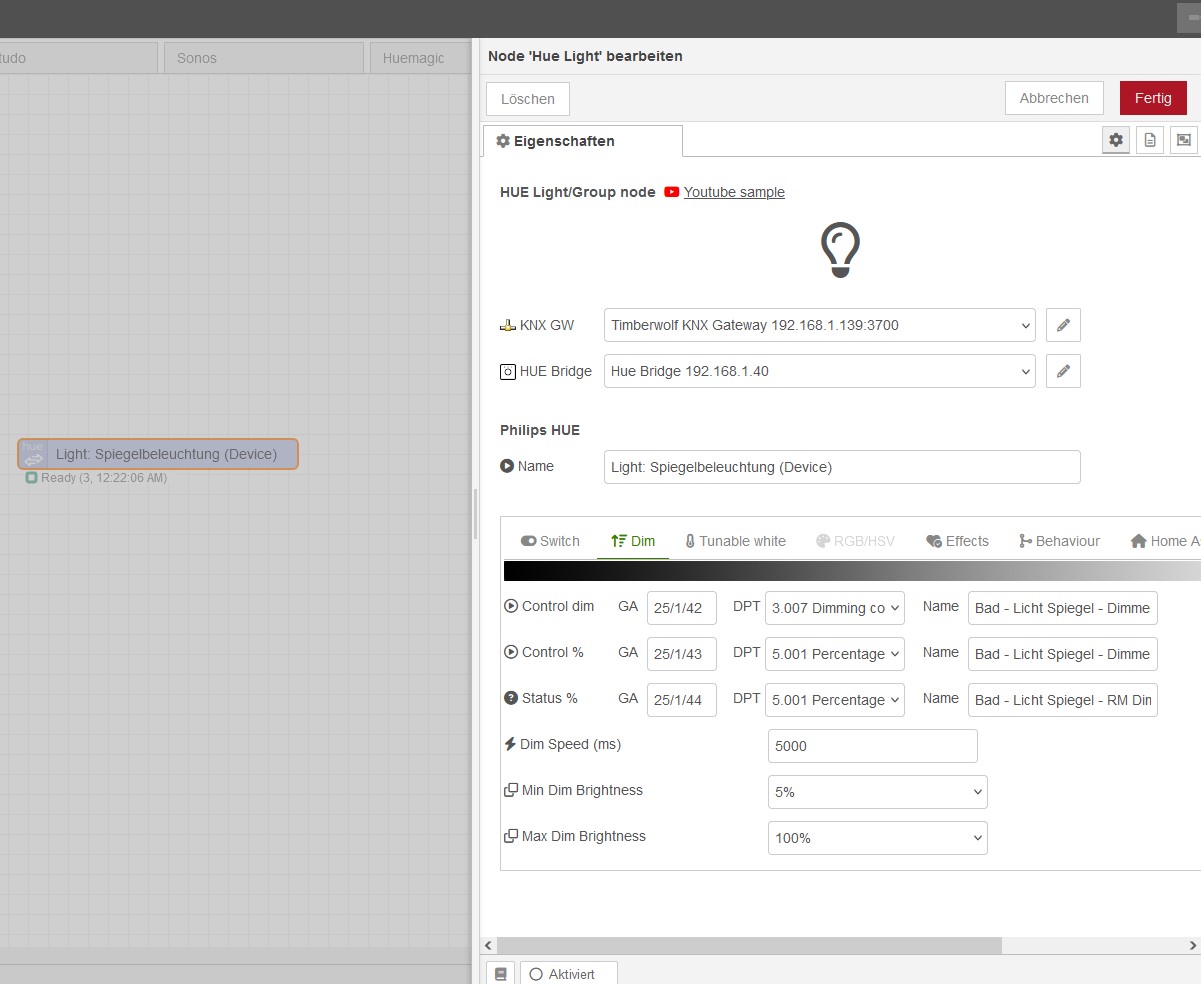Click the 'Ready (3, 12:22:06 AM)' node status text

(x=104, y=478)
